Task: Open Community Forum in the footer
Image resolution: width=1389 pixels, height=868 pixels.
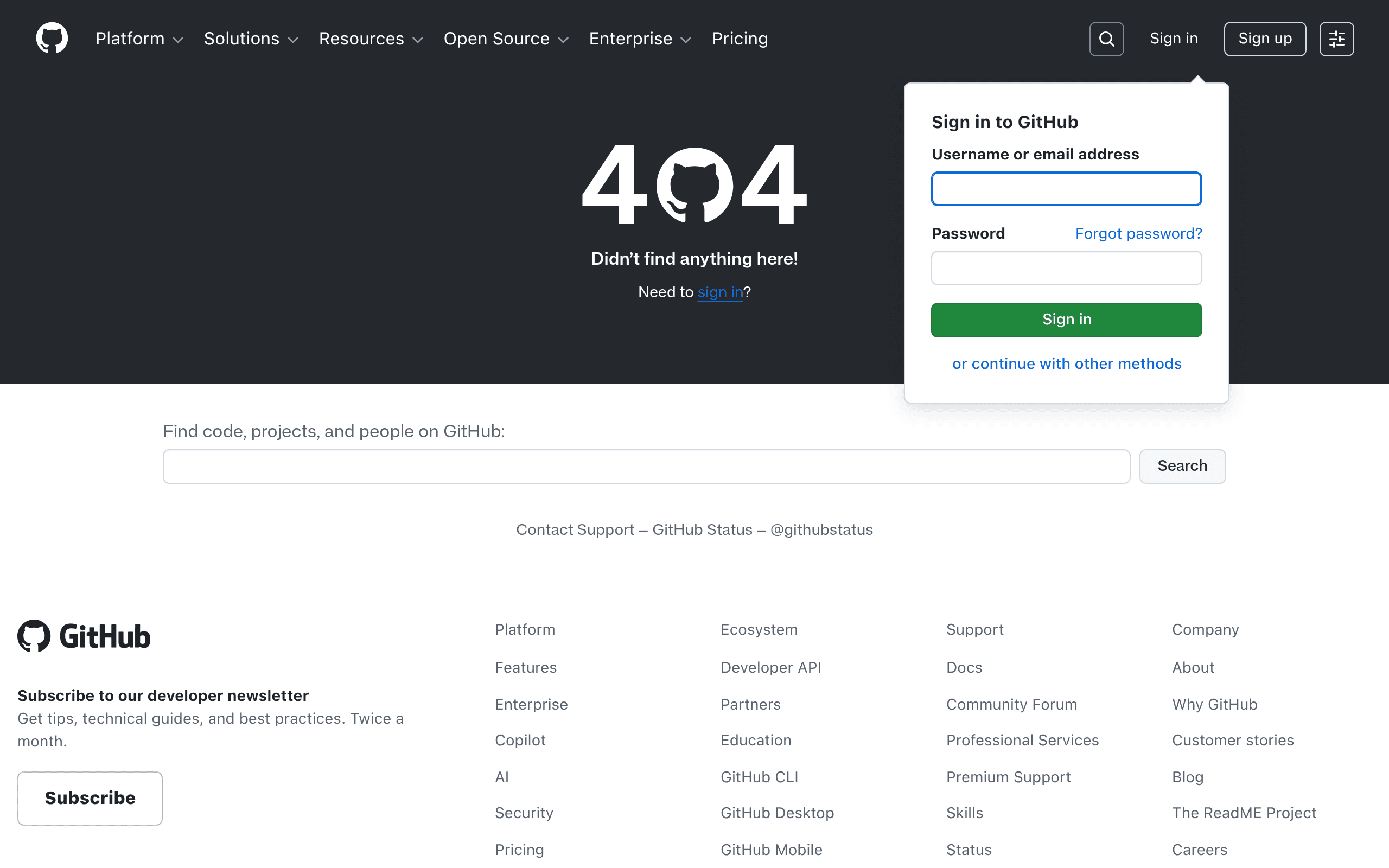Action: (1011, 704)
